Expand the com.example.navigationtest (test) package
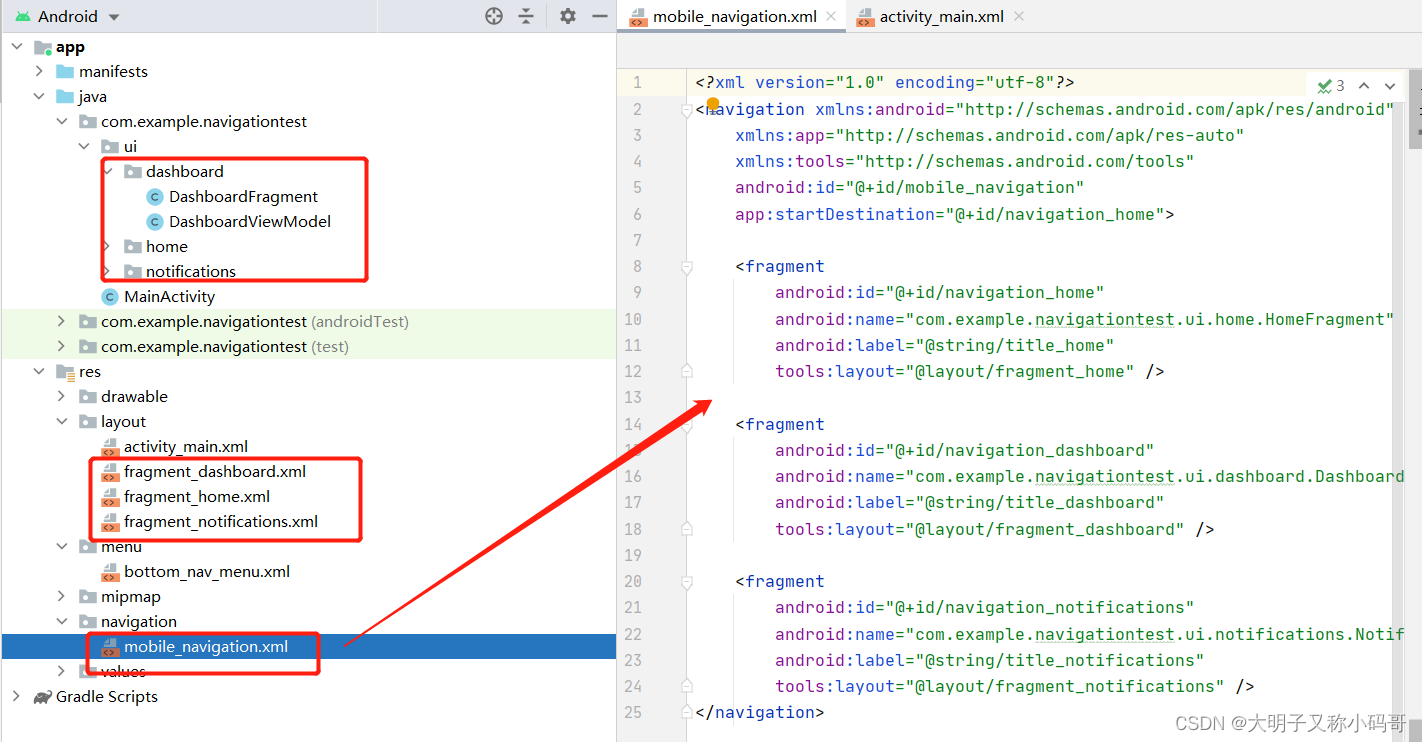This screenshot has width=1422, height=742. coord(62,347)
